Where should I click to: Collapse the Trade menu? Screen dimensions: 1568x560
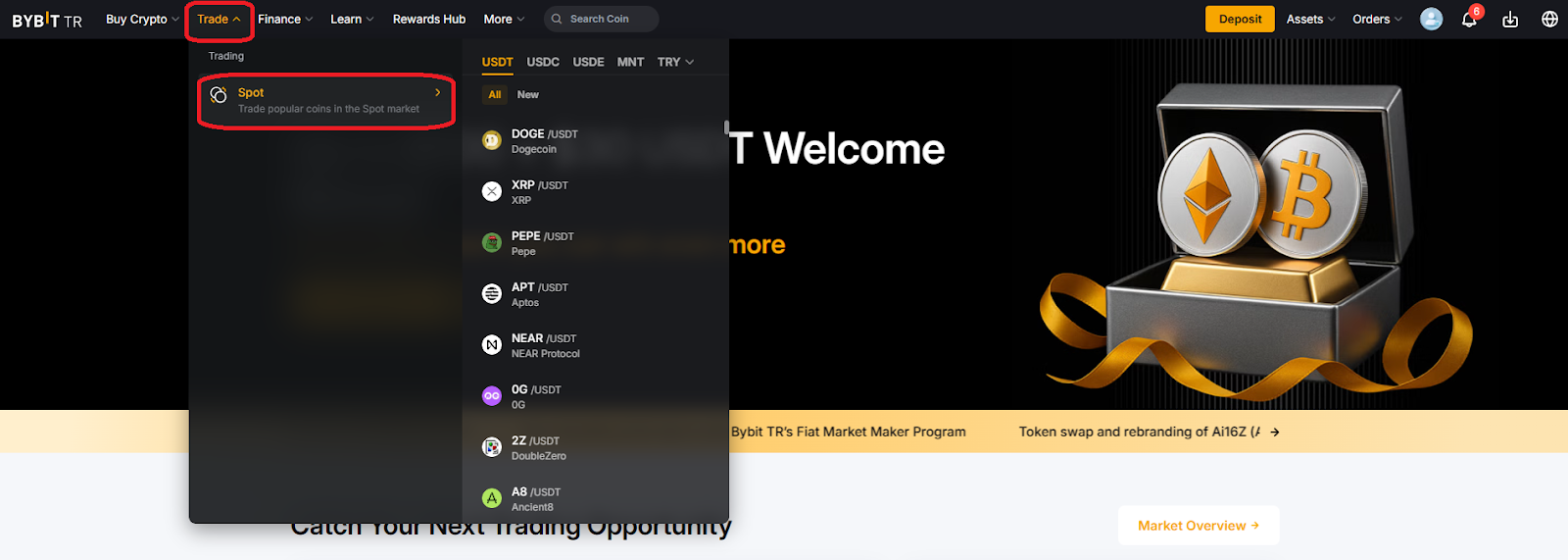pos(219,19)
